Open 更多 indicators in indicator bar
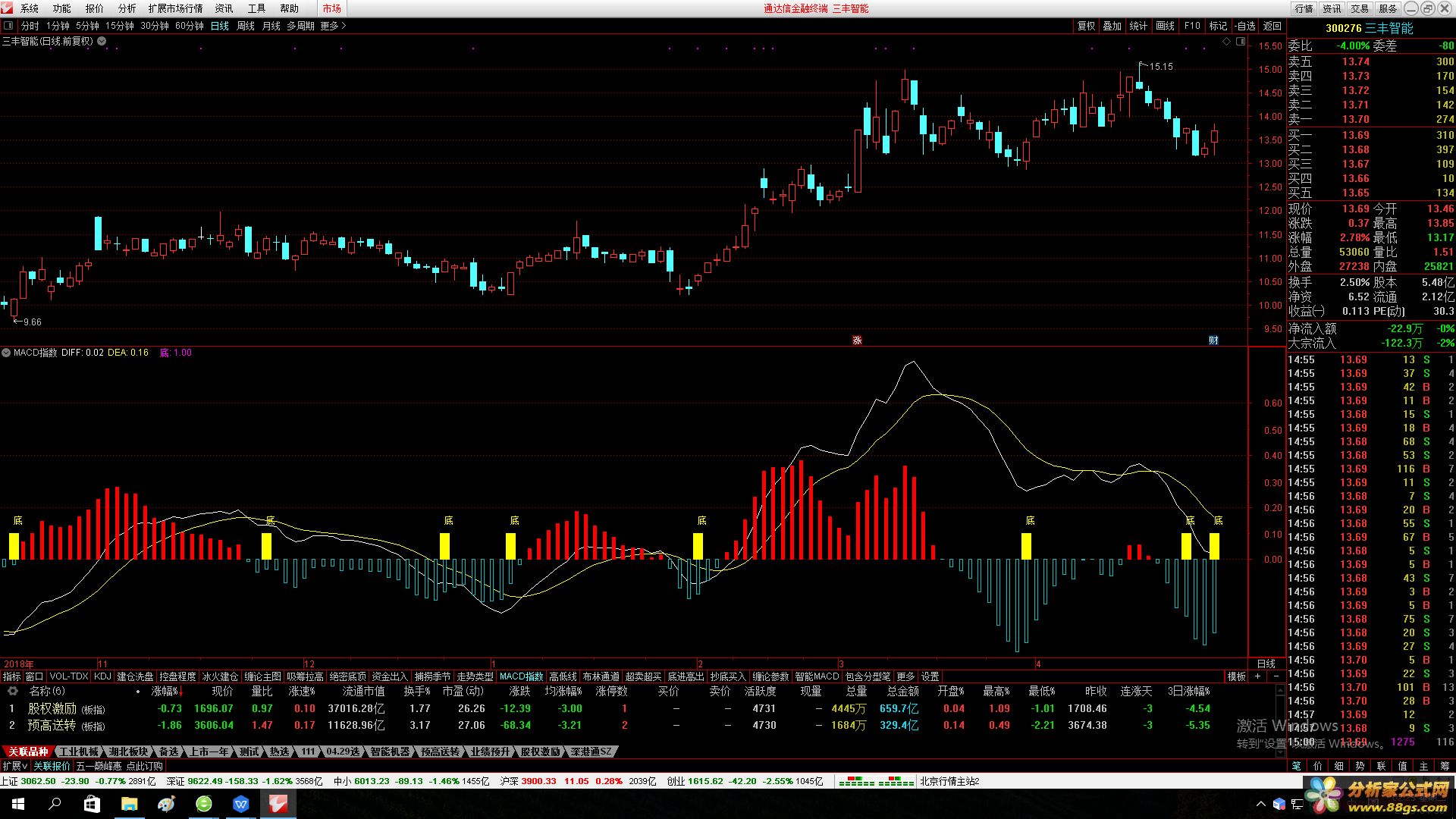 click(x=905, y=676)
